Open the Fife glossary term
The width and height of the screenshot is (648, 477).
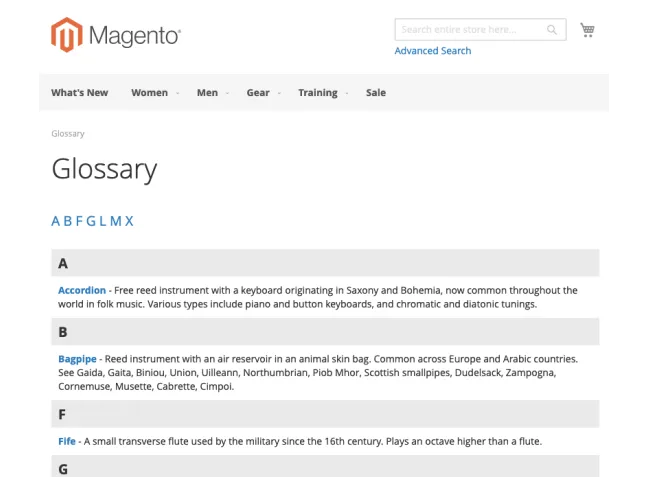(x=67, y=441)
